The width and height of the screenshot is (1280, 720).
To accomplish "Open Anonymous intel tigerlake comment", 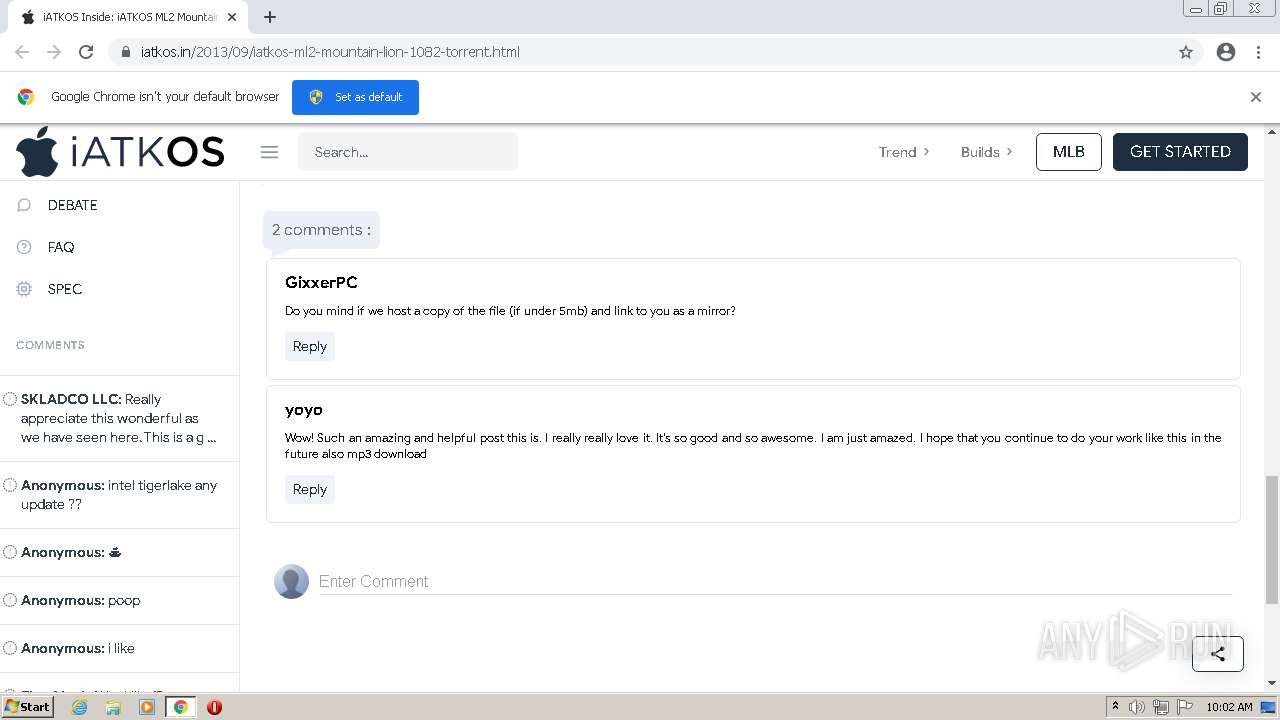I will (x=119, y=495).
